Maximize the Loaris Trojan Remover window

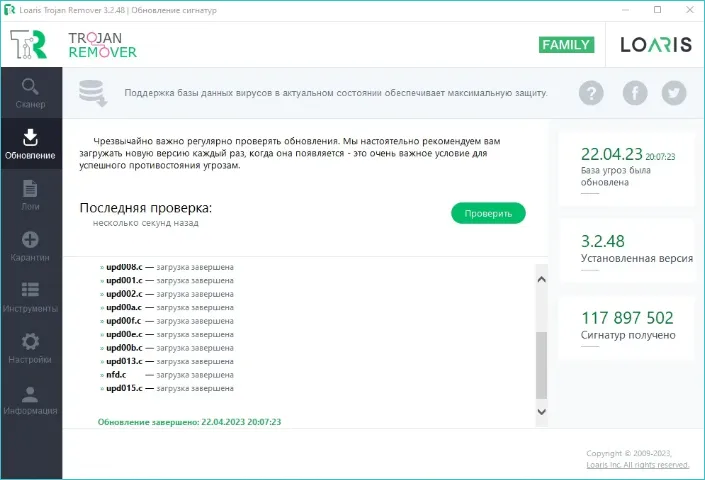pyautogui.click(x=657, y=9)
